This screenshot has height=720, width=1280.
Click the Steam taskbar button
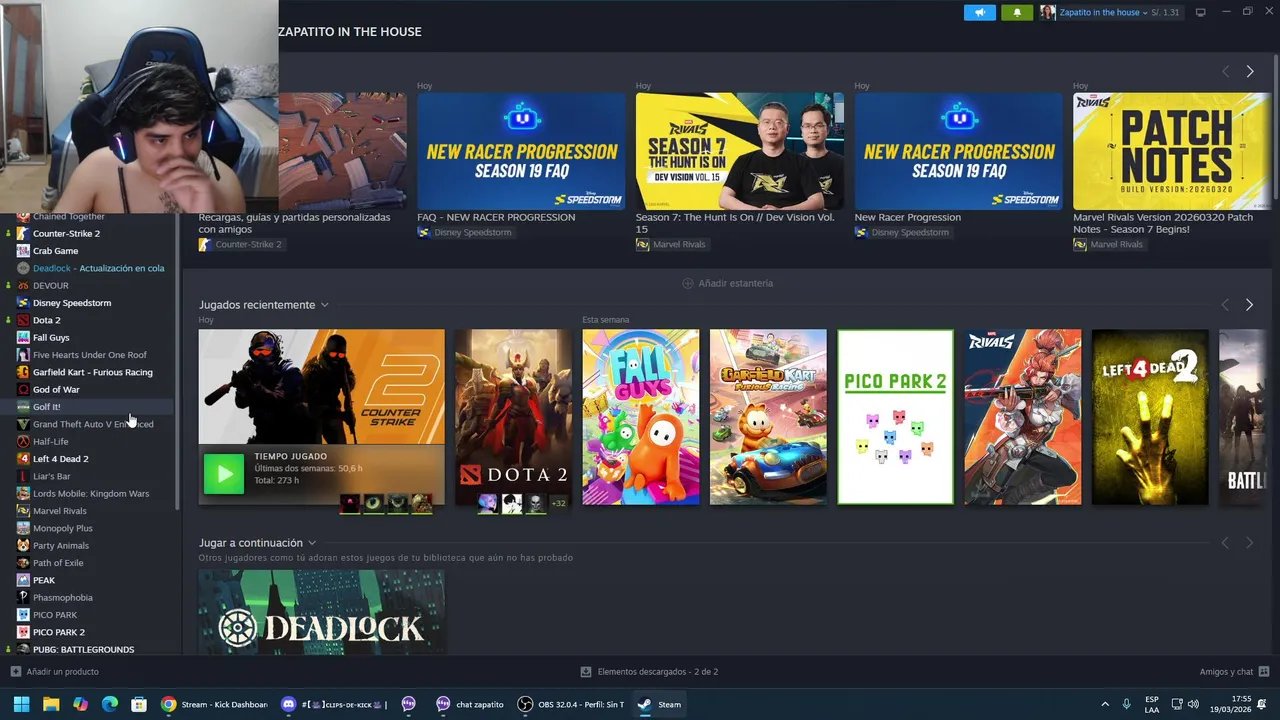coord(660,704)
